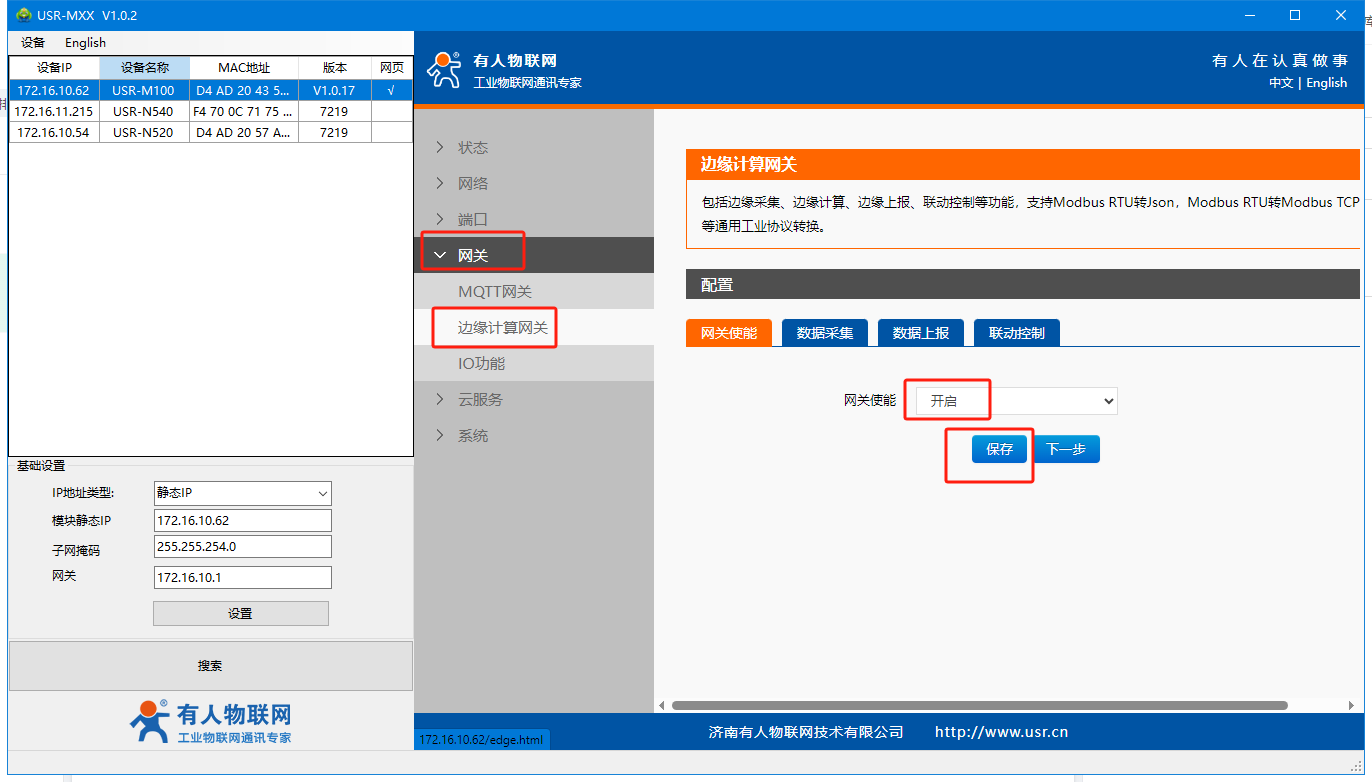1372x782 pixels.
Task: Open the IP地址类型 dropdown
Action: (x=242, y=493)
